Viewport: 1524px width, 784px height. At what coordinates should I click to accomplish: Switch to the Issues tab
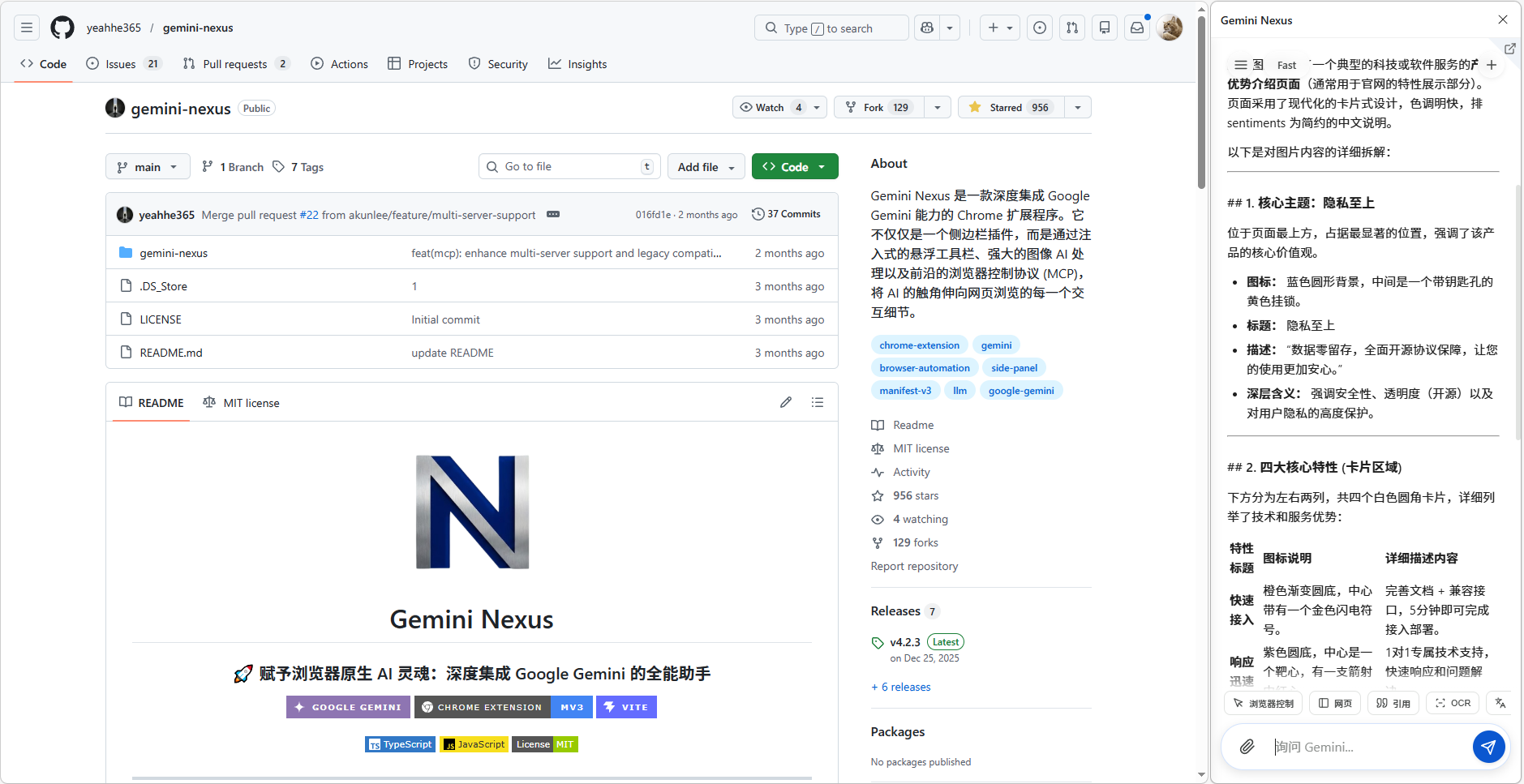coord(124,64)
